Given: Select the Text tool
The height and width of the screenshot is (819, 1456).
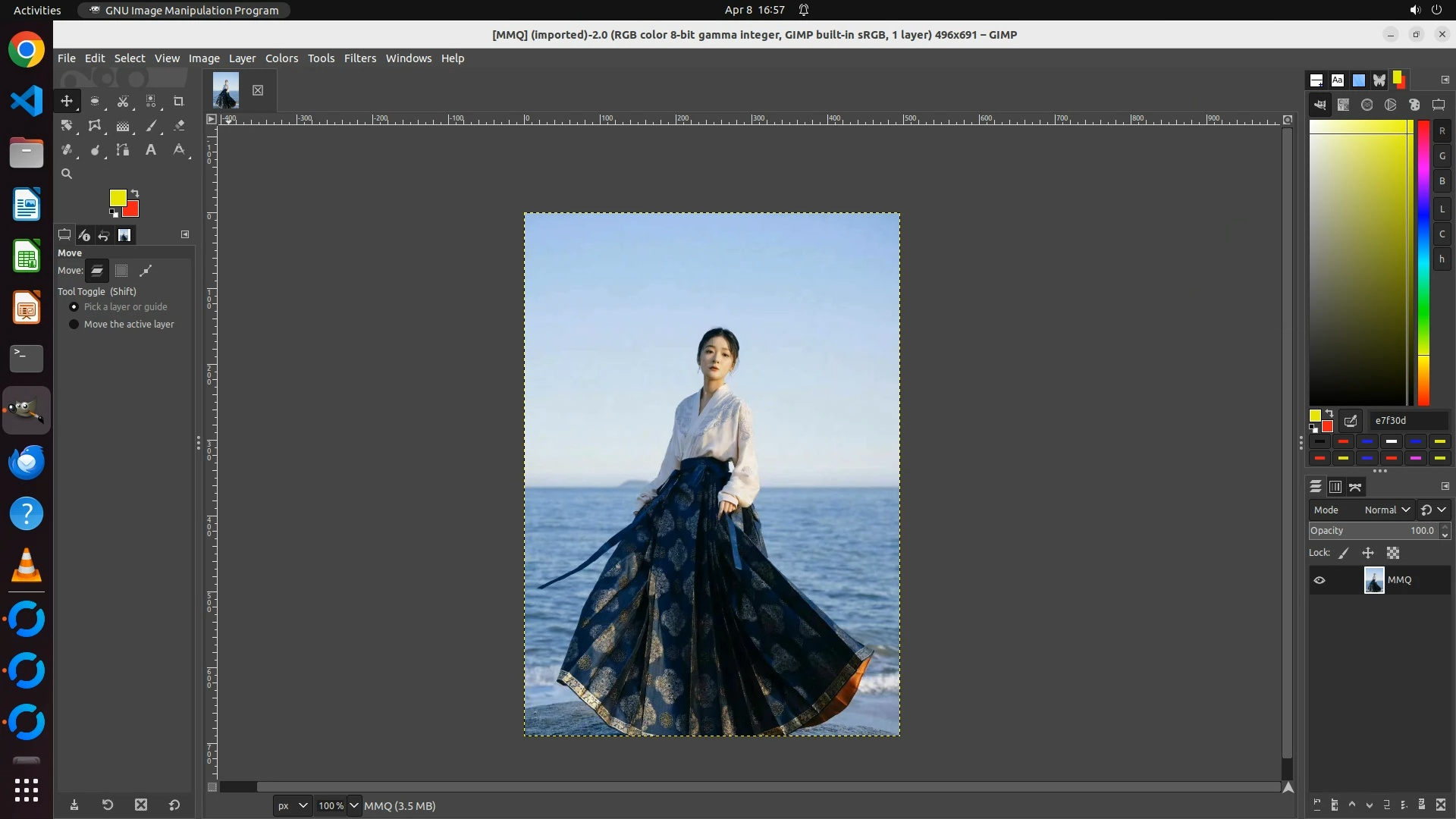Looking at the screenshot, I should [x=151, y=150].
